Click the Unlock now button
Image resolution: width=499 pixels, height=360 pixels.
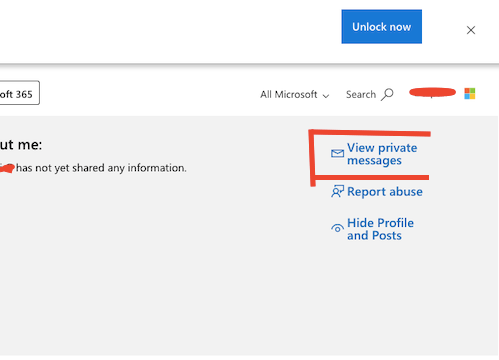(381, 27)
